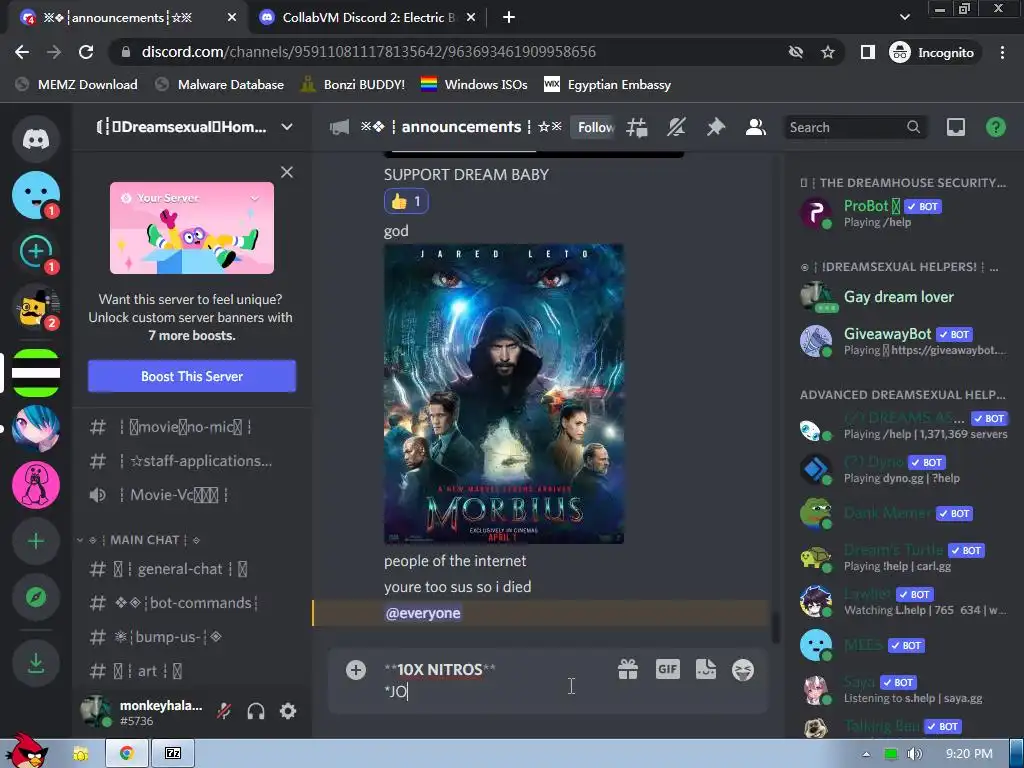The height and width of the screenshot is (768, 1024).
Task: Open MEMZ Download bookmark
Action: click(76, 85)
